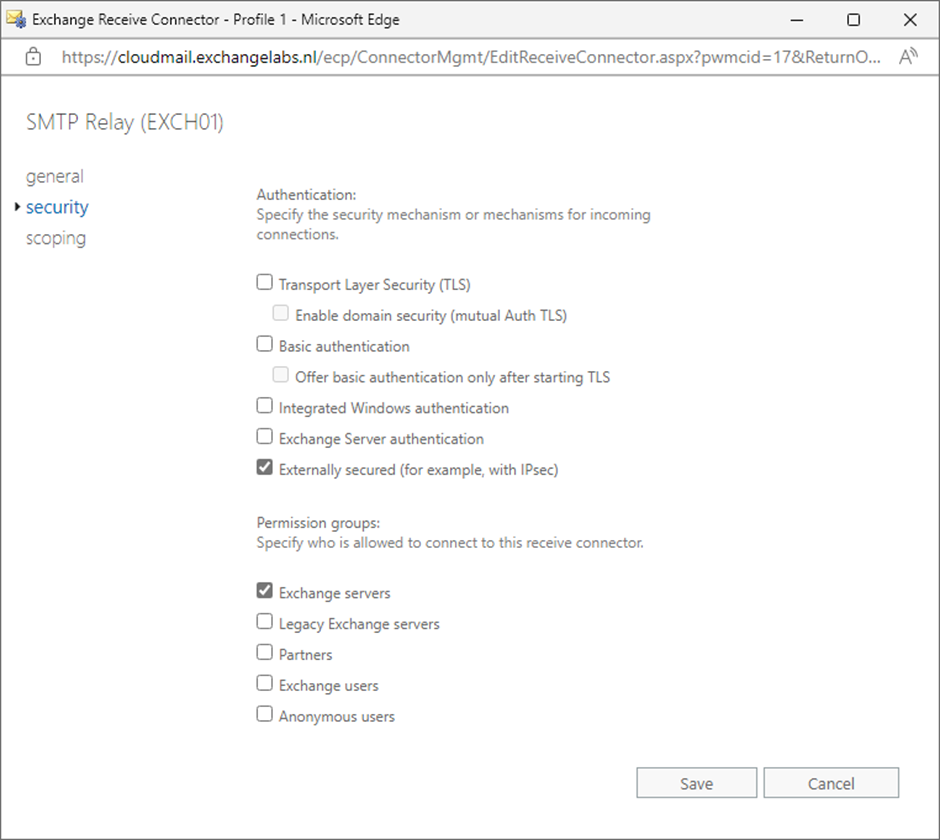
Task: Click the Authentication: label
Action: (306, 195)
